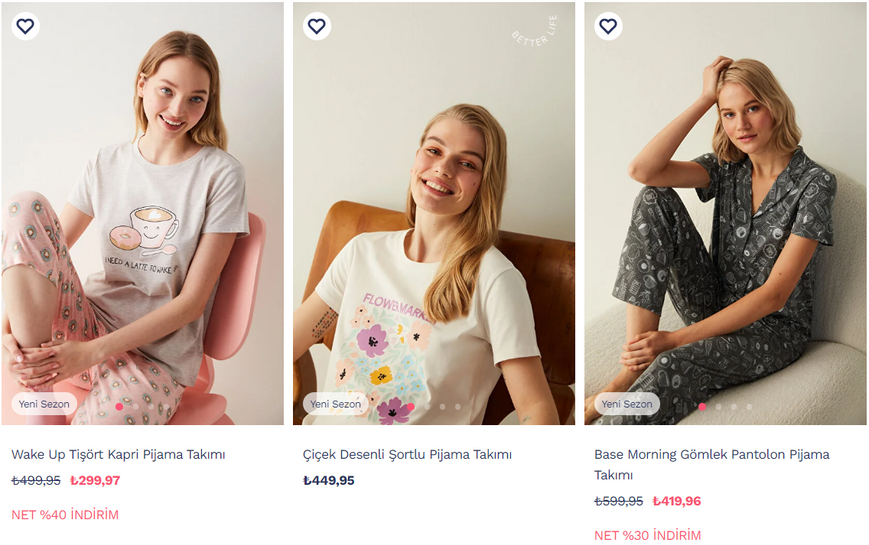Open Çiçek Desenli Şortlu Pijama Takımı link

click(407, 455)
